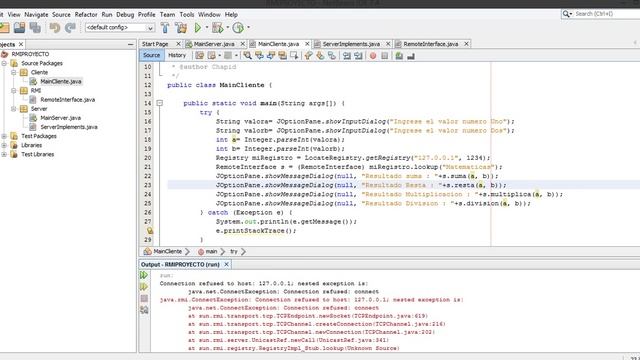The width and height of the screenshot is (640, 360).
Task: Open the Refactor menu
Action: click(x=86, y=14)
